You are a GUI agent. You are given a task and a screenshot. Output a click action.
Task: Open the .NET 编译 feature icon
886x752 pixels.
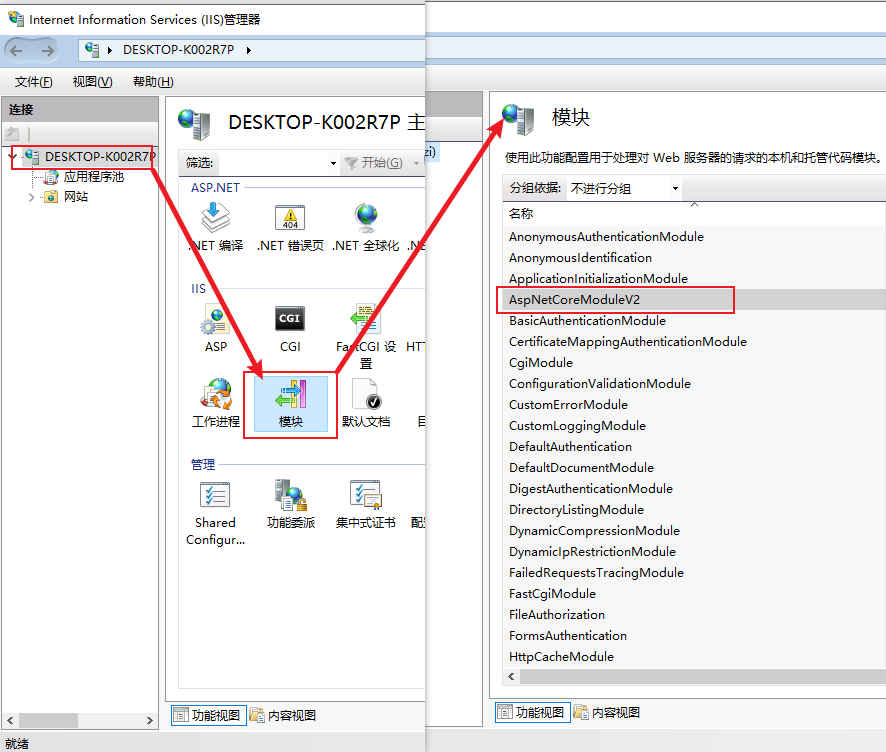click(x=215, y=227)
